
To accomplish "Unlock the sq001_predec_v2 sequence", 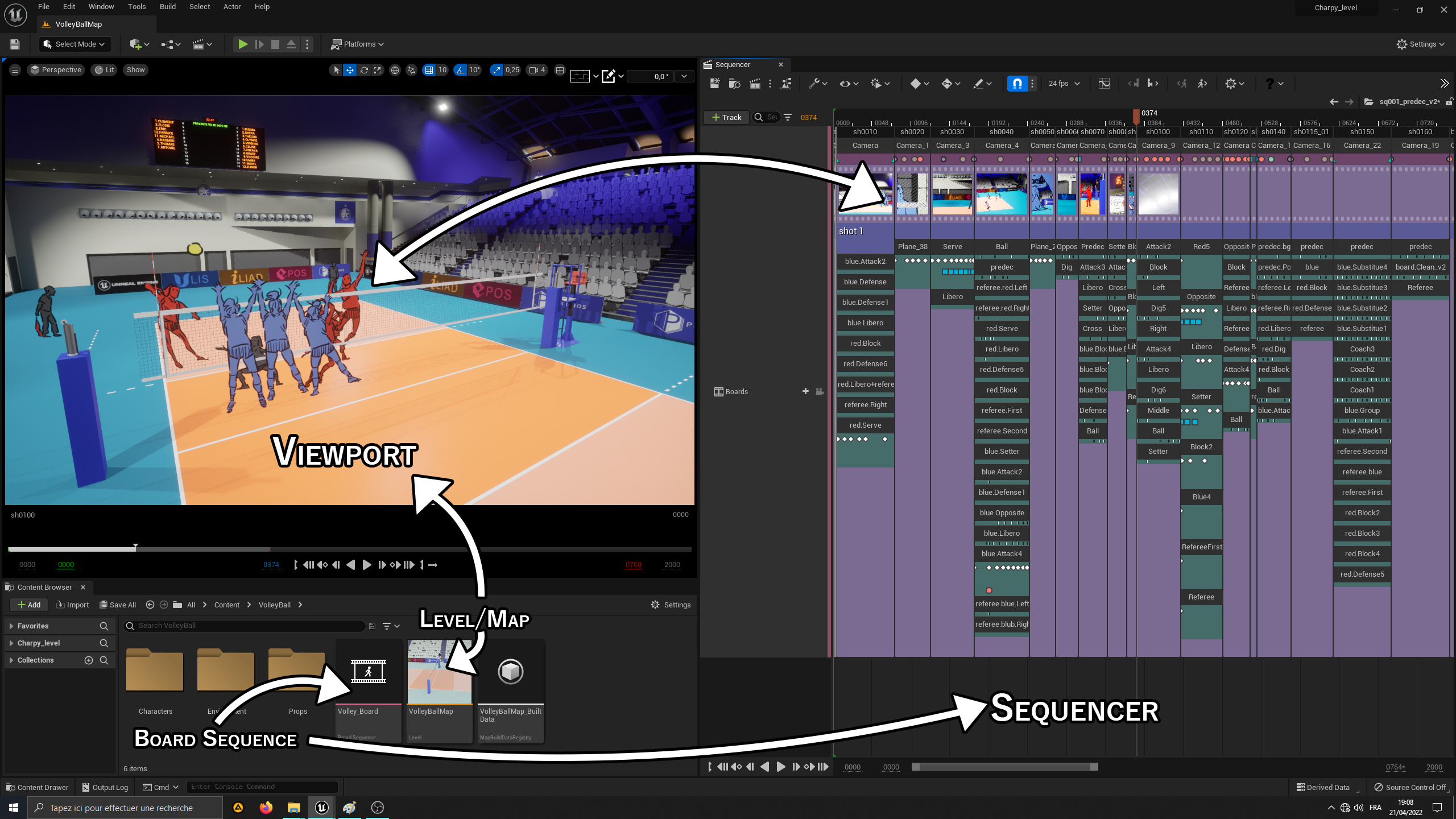I will click(1450, 102).
